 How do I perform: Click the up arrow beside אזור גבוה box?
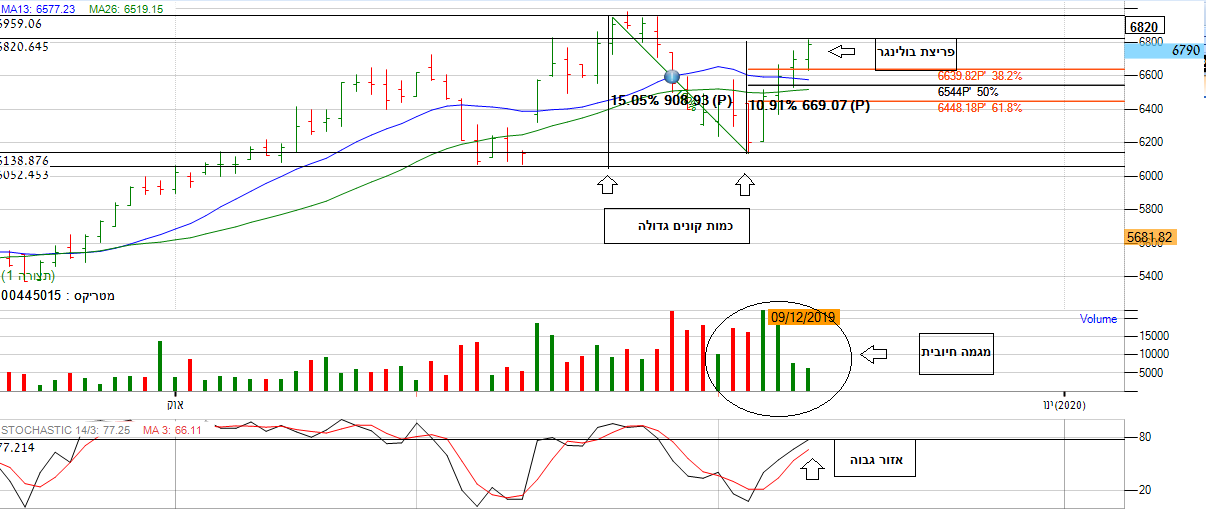tap(812, 467)
